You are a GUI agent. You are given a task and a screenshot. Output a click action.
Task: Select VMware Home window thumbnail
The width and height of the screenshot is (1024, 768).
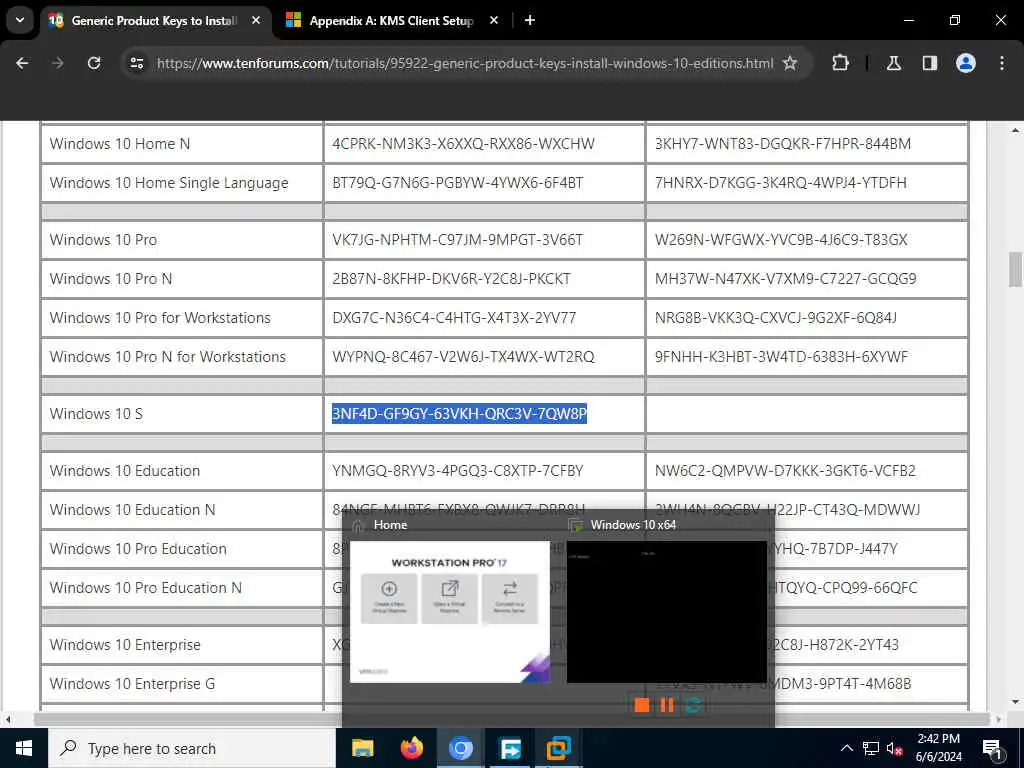(450, 612)
